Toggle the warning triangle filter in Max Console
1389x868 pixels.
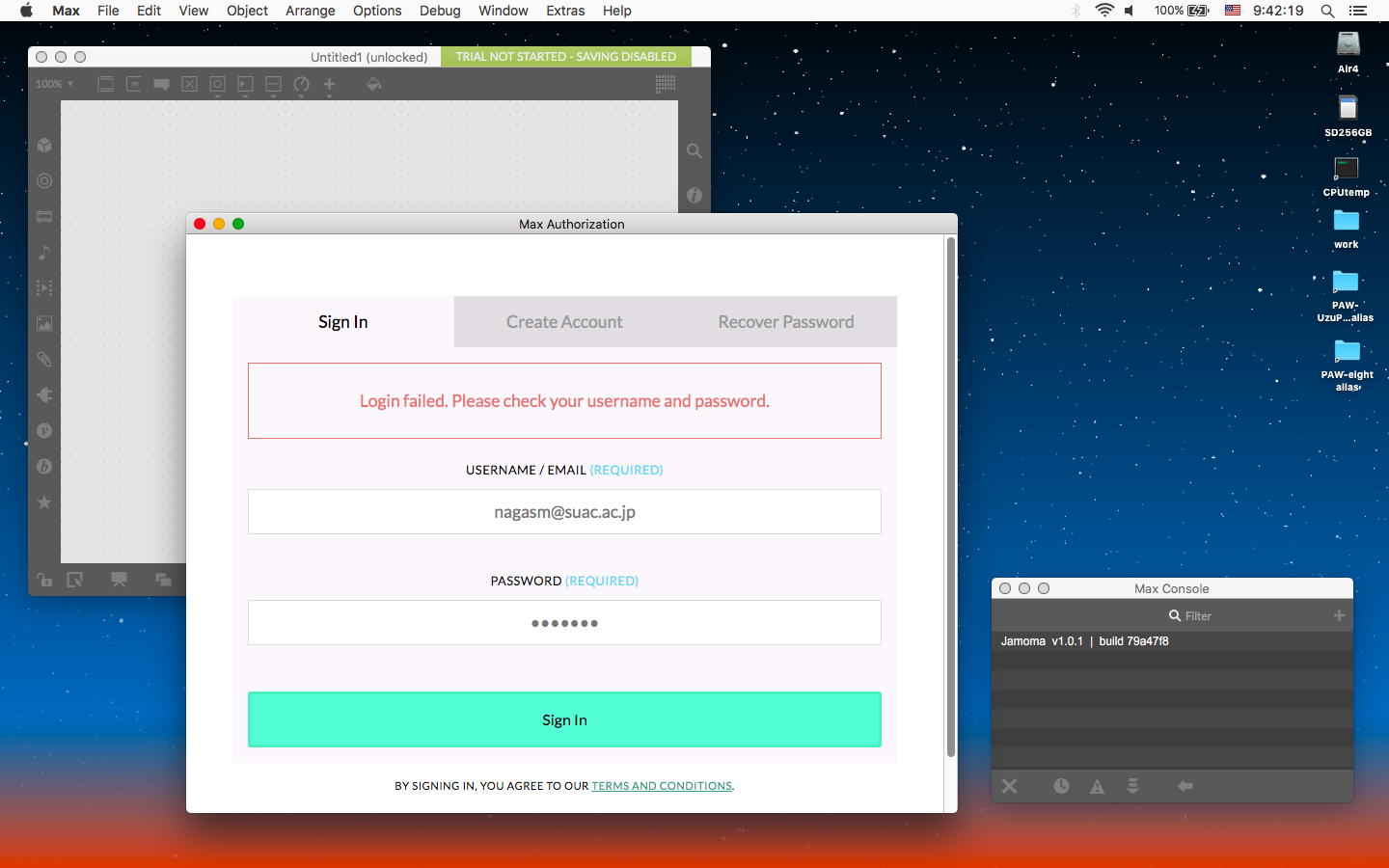[1097, 786]
